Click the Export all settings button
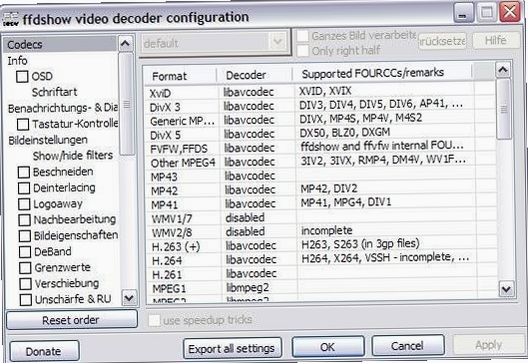This screenshot has width=528, height=363. coord(232,348)
